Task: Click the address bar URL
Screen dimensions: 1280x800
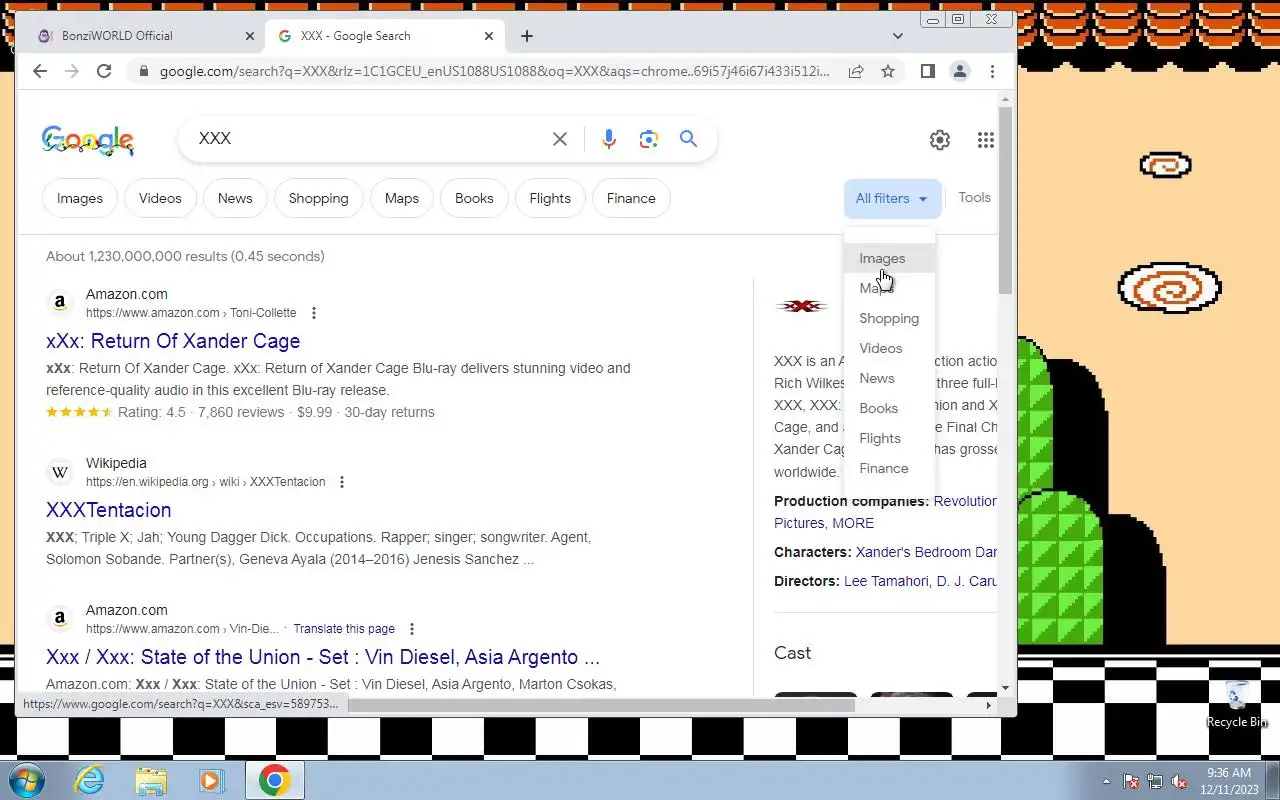Action: click(495, 71)
